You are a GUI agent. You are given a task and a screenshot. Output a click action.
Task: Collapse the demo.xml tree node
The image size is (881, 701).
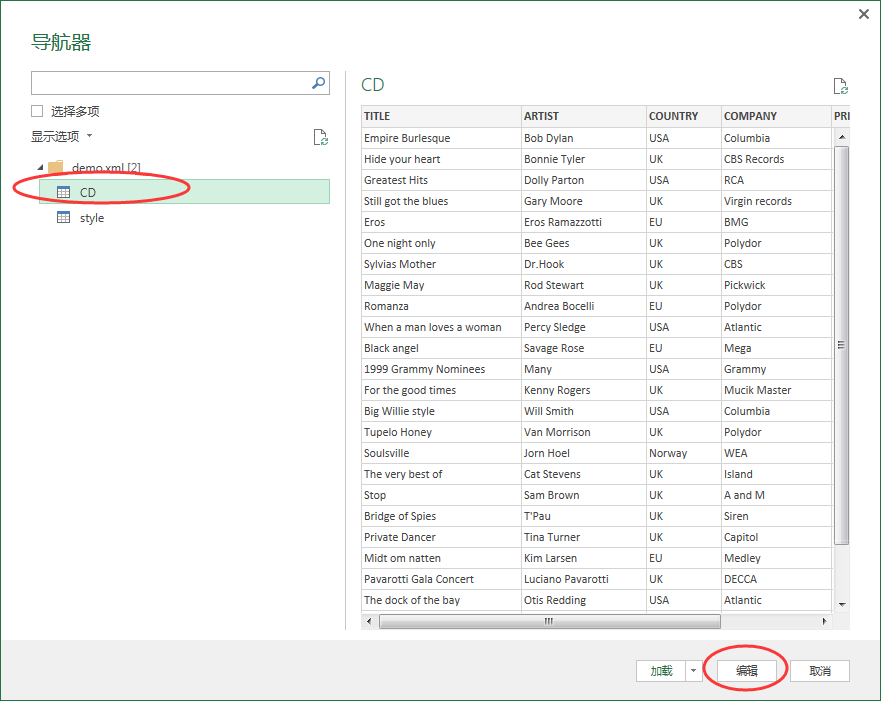pos(39,167)
